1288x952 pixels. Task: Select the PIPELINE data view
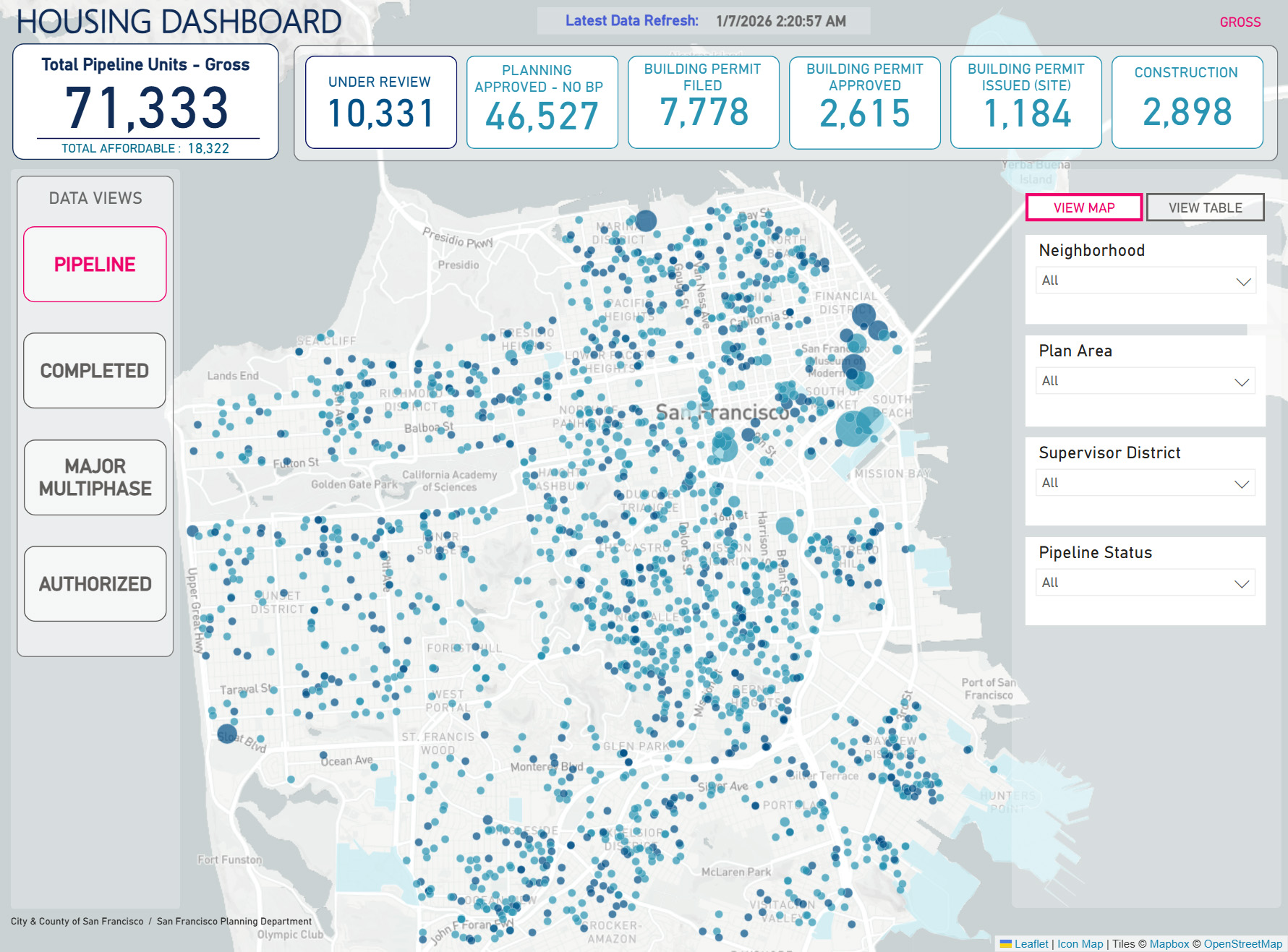[x=95, y=264]
